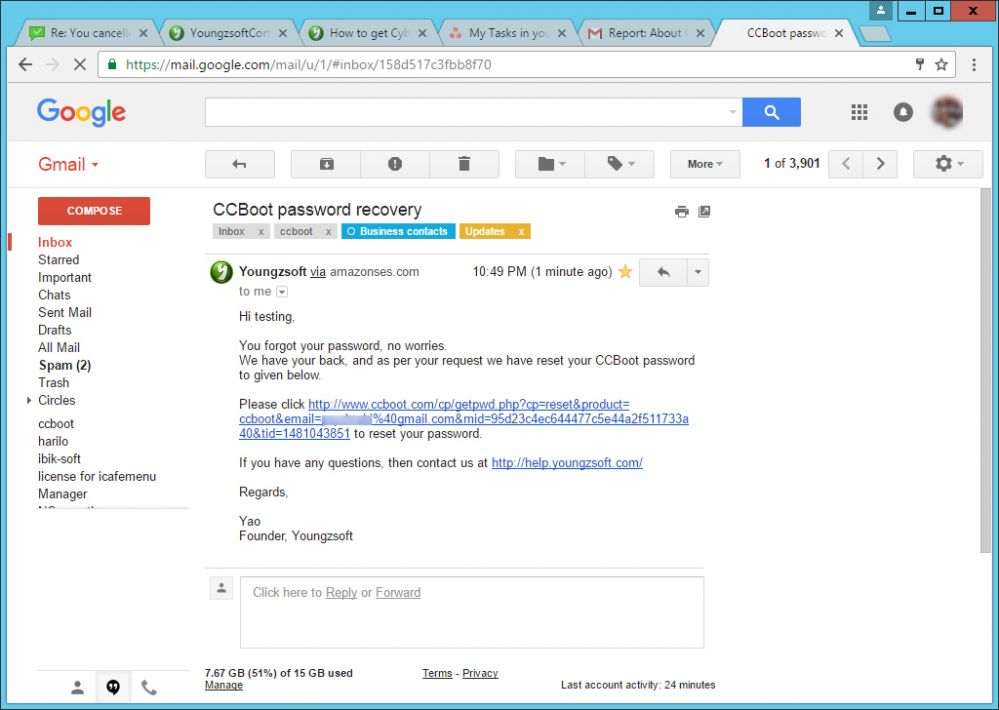Open Drafts folder
Viewport: 999px width, 710px height.
click(x=55, y=330)
